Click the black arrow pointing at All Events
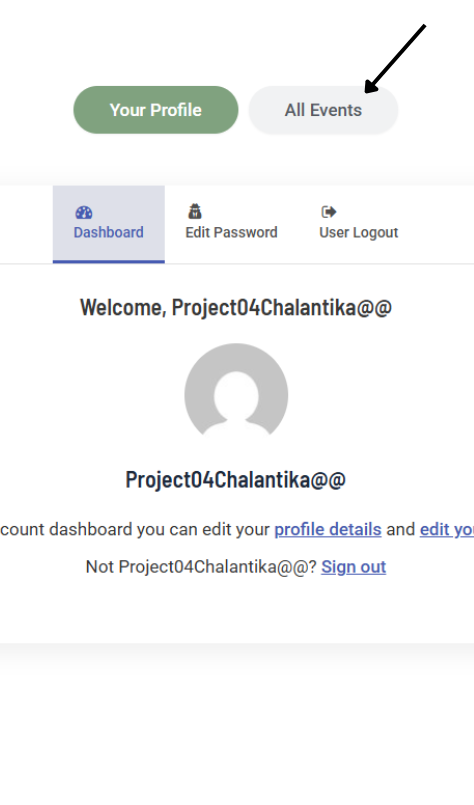This screenshot has width=474, height=805. [x=395, y=59]
